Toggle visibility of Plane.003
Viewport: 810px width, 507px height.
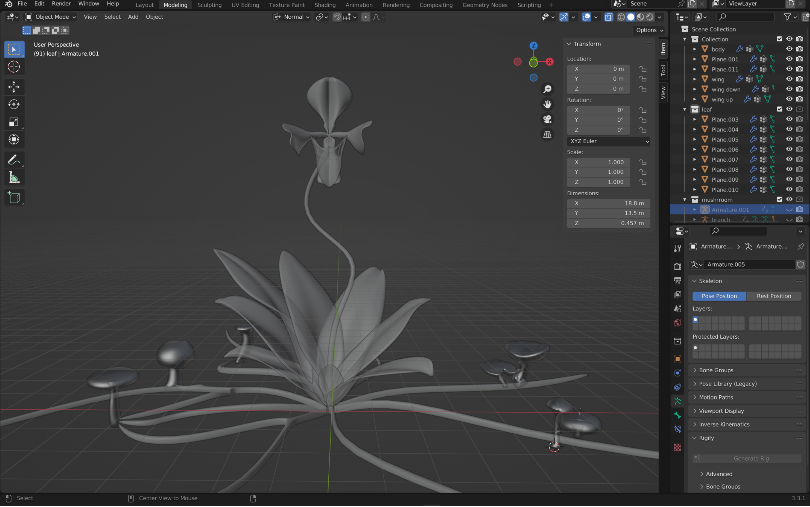tap(789, 120)
